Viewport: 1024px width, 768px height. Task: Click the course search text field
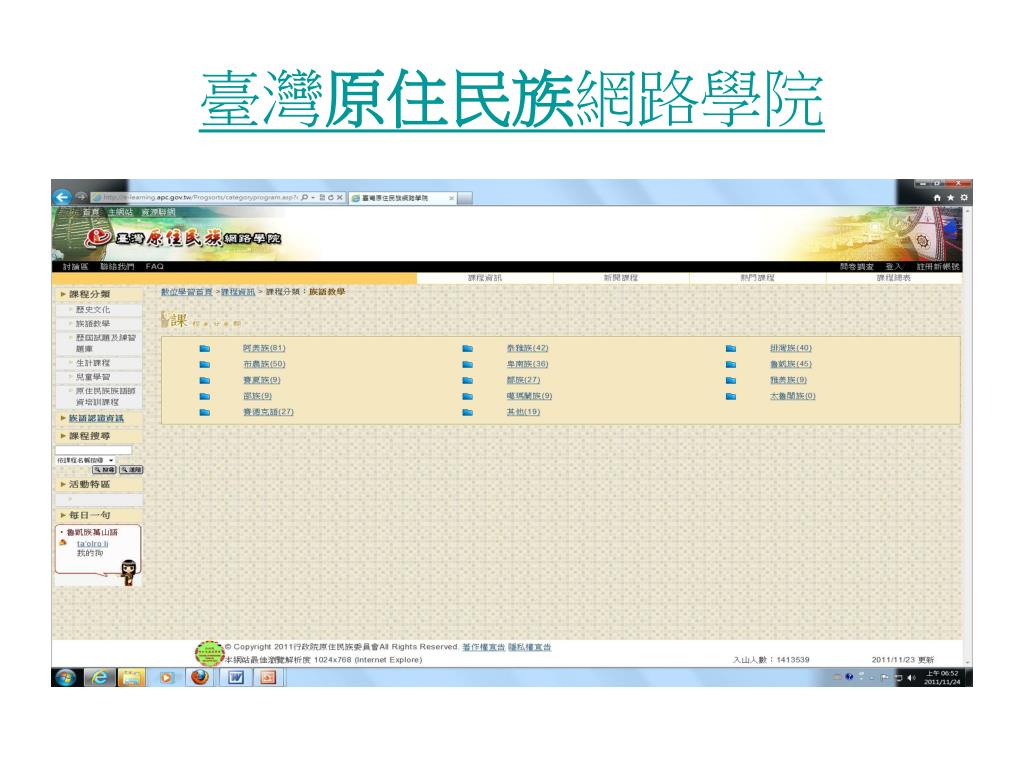[93, 450]
